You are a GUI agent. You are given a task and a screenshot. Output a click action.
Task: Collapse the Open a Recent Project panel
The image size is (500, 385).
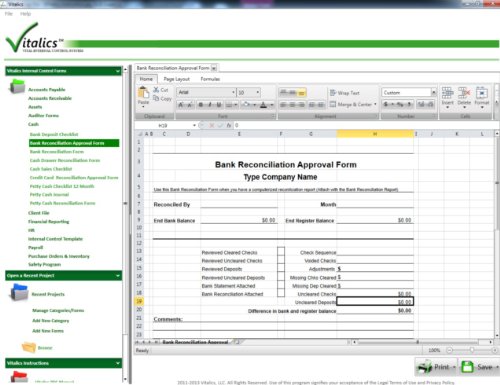tap(118, 276)
